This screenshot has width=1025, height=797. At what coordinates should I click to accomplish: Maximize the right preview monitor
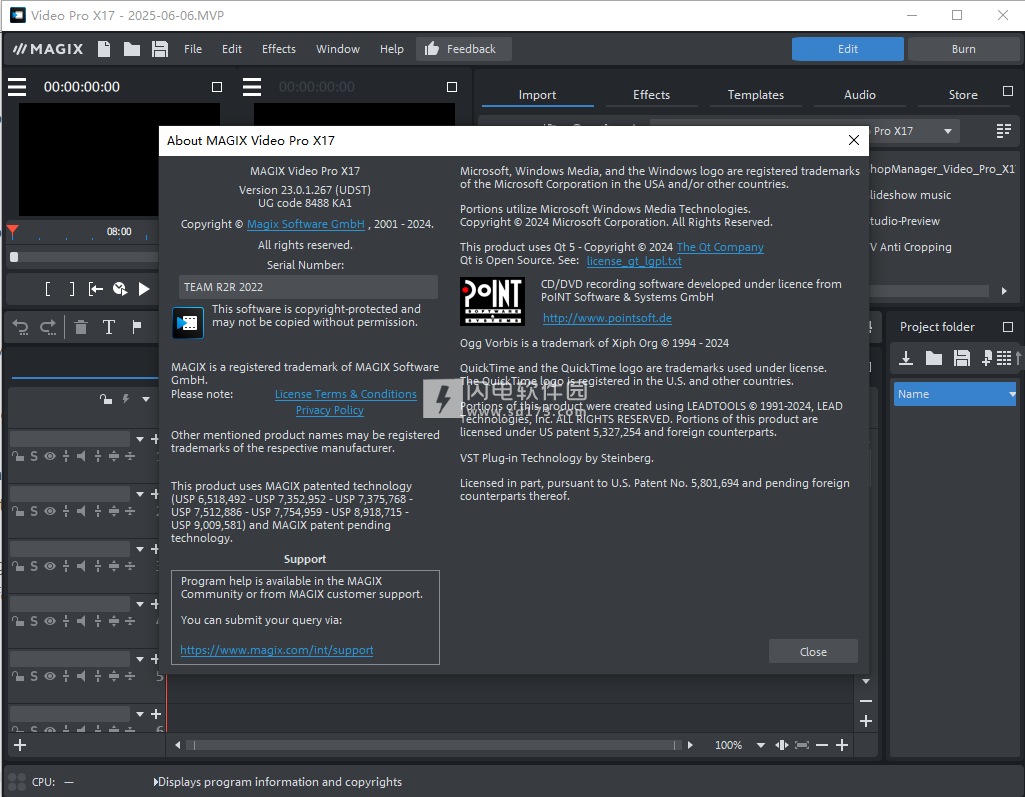(x=452, y=87)
